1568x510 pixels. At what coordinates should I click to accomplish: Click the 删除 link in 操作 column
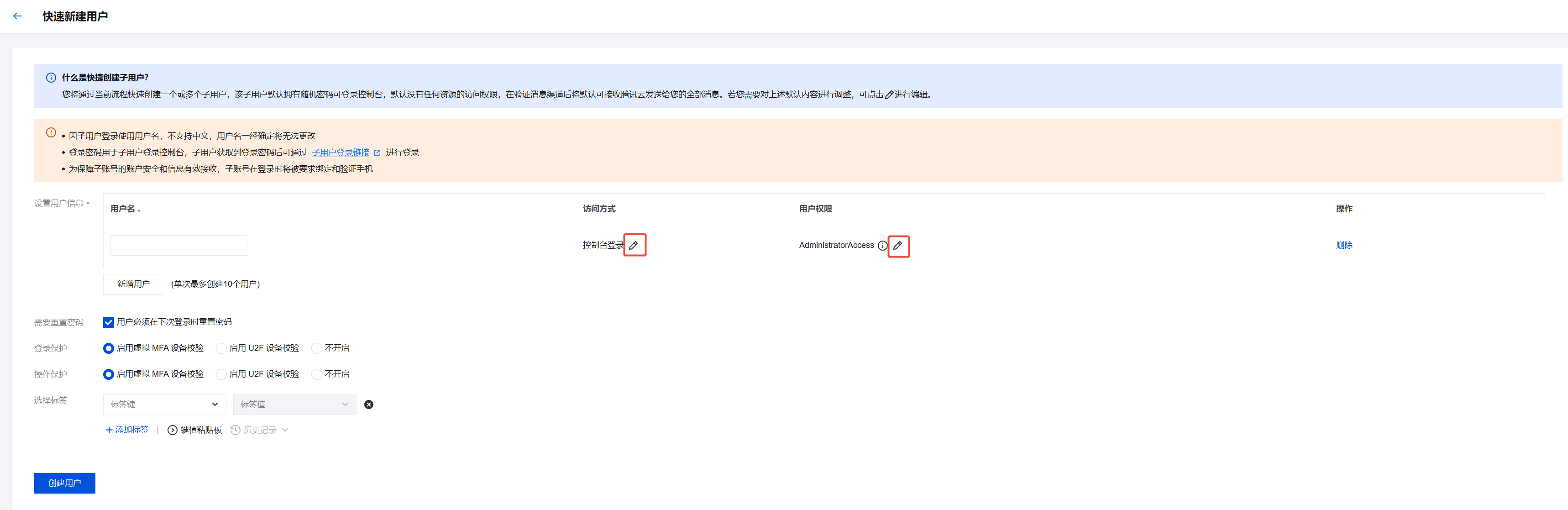(x=1344, y=245)
